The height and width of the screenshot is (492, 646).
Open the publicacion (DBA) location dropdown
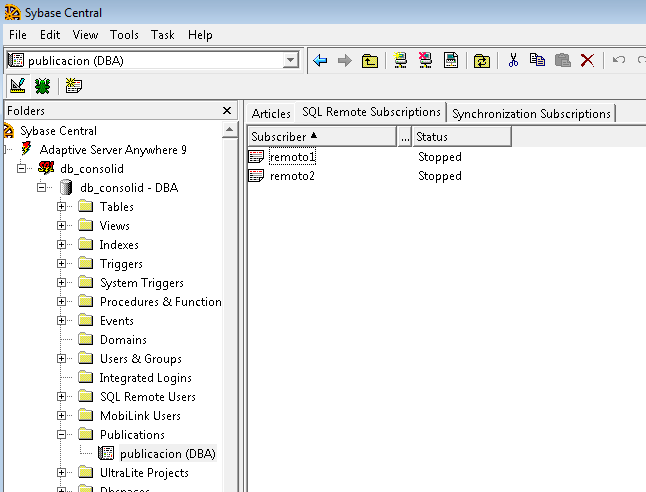291,61
